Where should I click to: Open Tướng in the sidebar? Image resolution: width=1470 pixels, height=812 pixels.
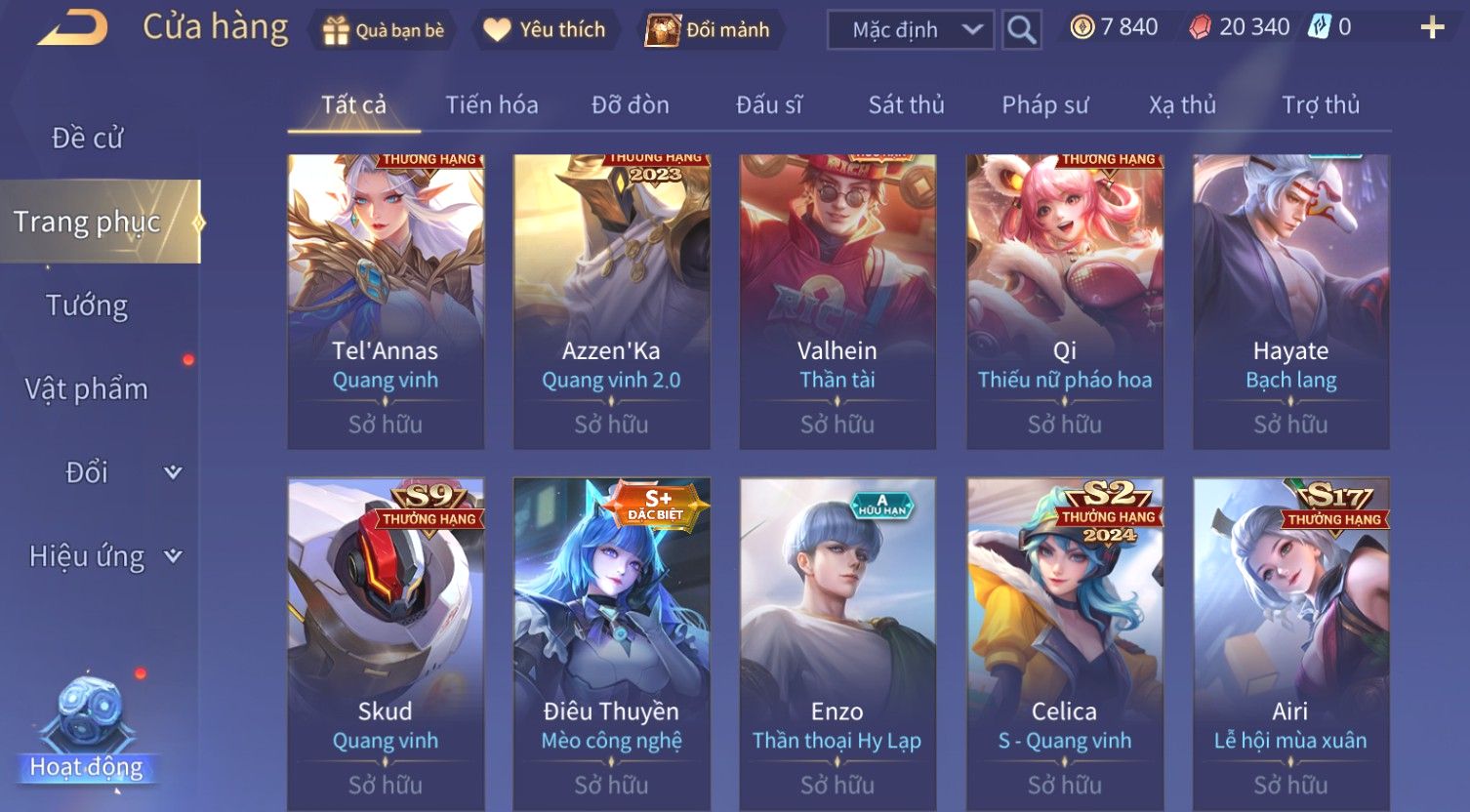tap(87, 305)
